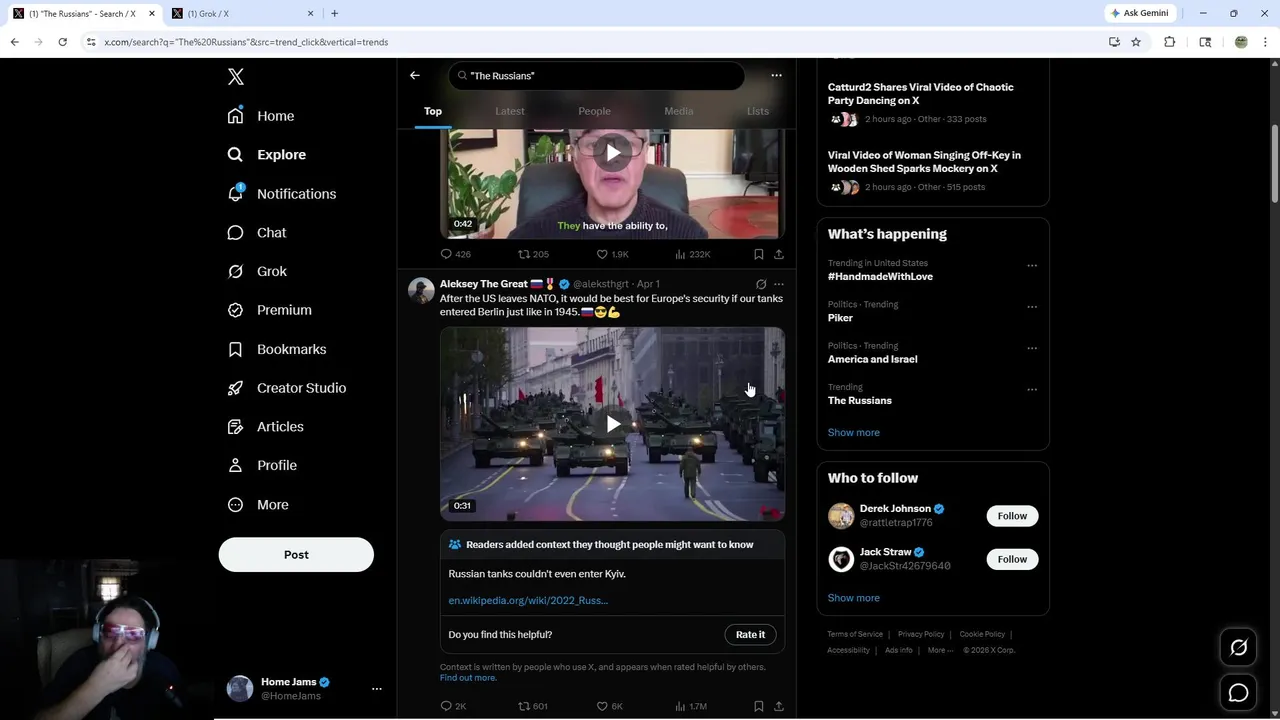Switch to the Latest tab
Screen dimensions: 1280x720
click(x=510, y=111)
